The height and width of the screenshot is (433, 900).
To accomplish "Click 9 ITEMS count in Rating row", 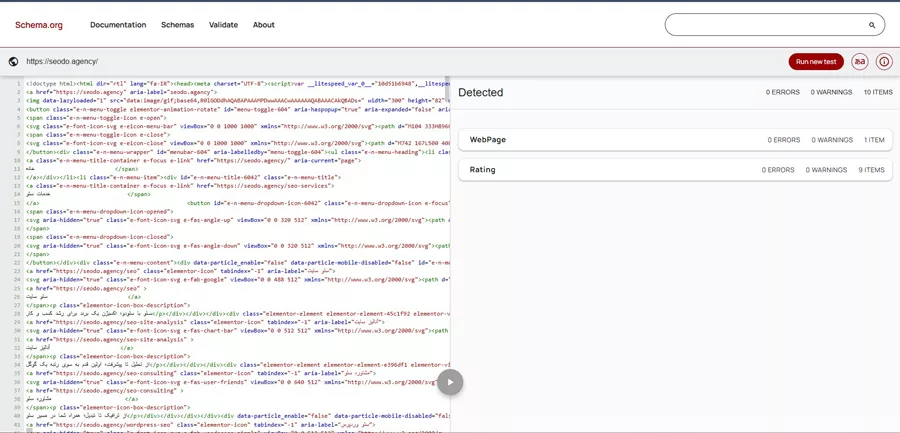I will pyautogui.click(x=871, y=170).
